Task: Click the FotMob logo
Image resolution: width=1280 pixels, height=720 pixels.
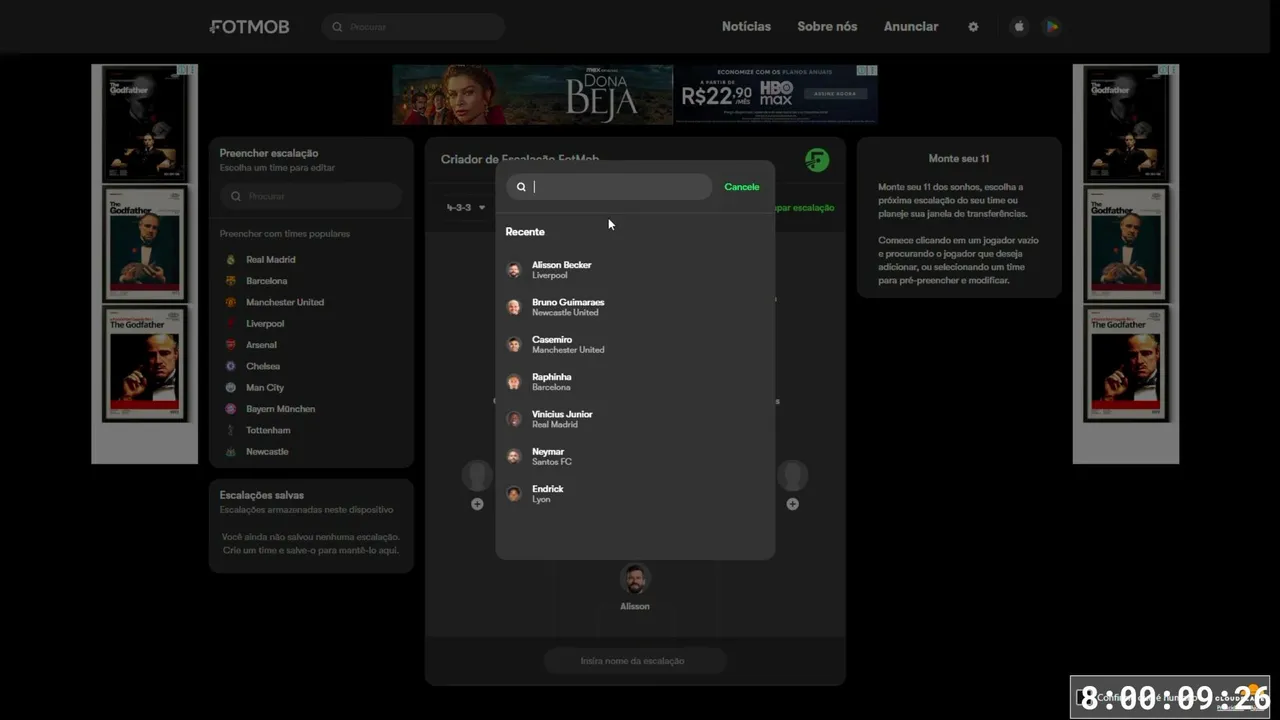Action: click(x=249, y=27)
